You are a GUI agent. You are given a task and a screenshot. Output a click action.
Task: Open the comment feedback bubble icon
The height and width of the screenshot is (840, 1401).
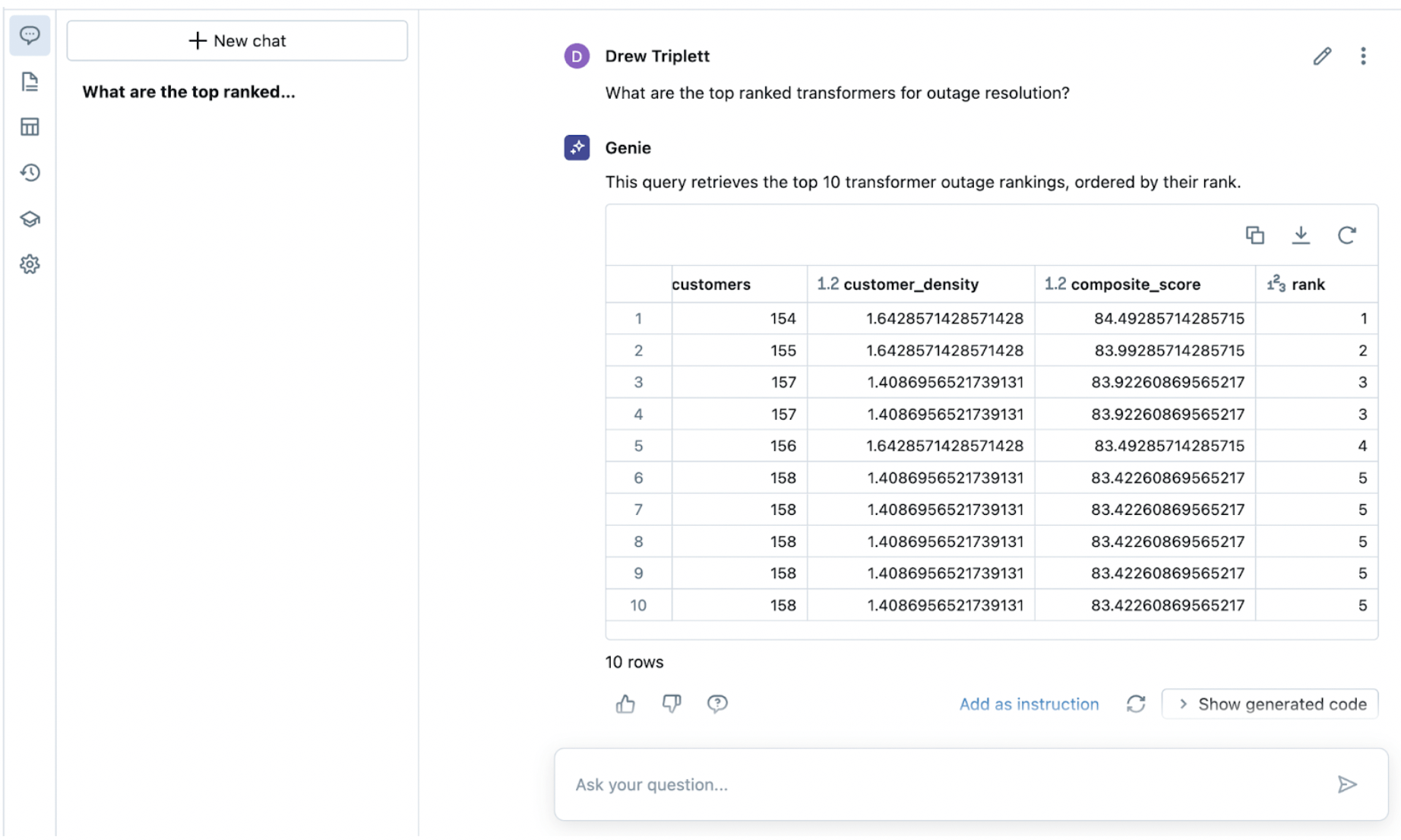(x=717, y=704)
